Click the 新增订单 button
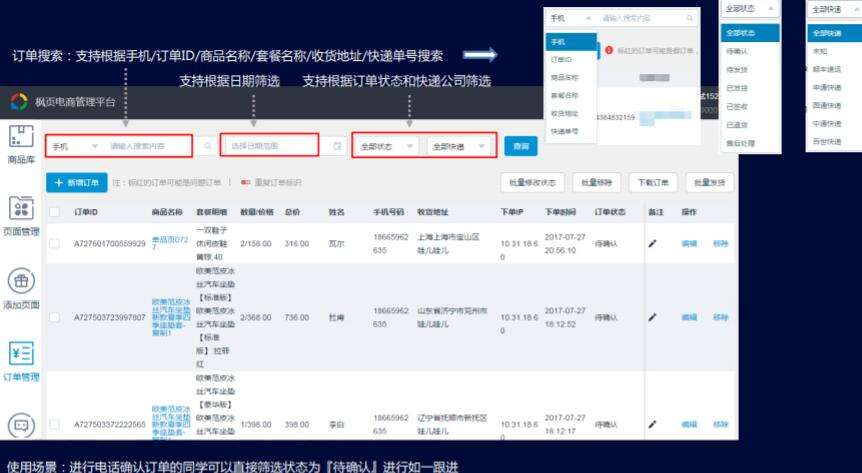The width and height of the screenshot is (862, 473). click(x=75, y=183)
